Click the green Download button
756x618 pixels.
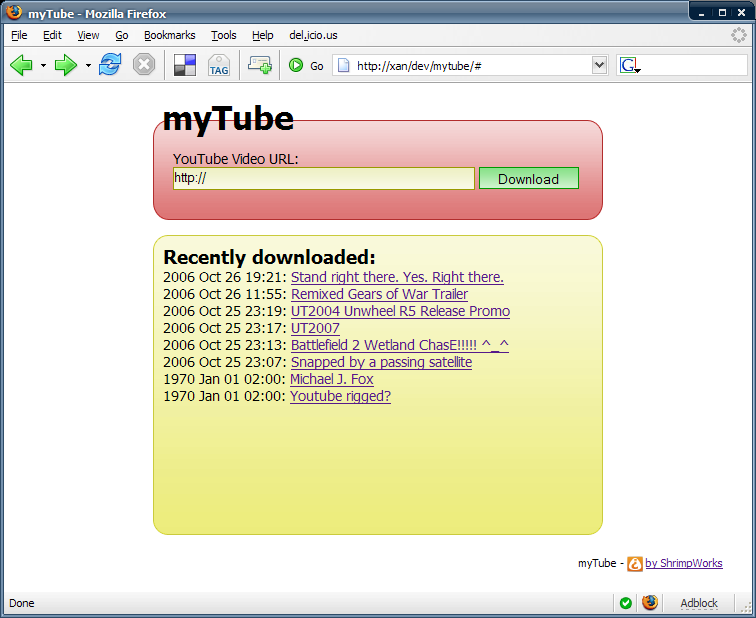(x=528, y=179)
